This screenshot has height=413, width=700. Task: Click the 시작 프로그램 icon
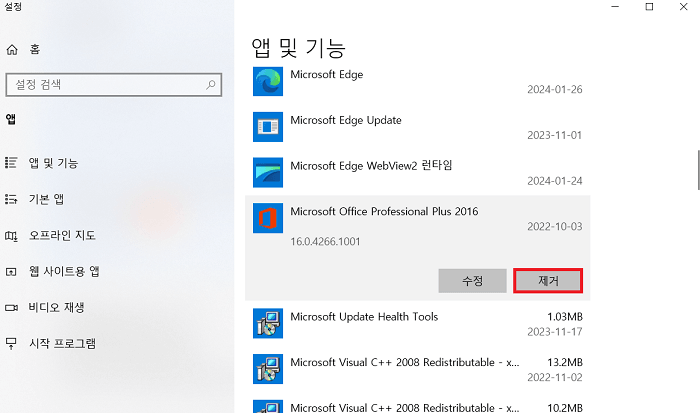pos(11,343)
